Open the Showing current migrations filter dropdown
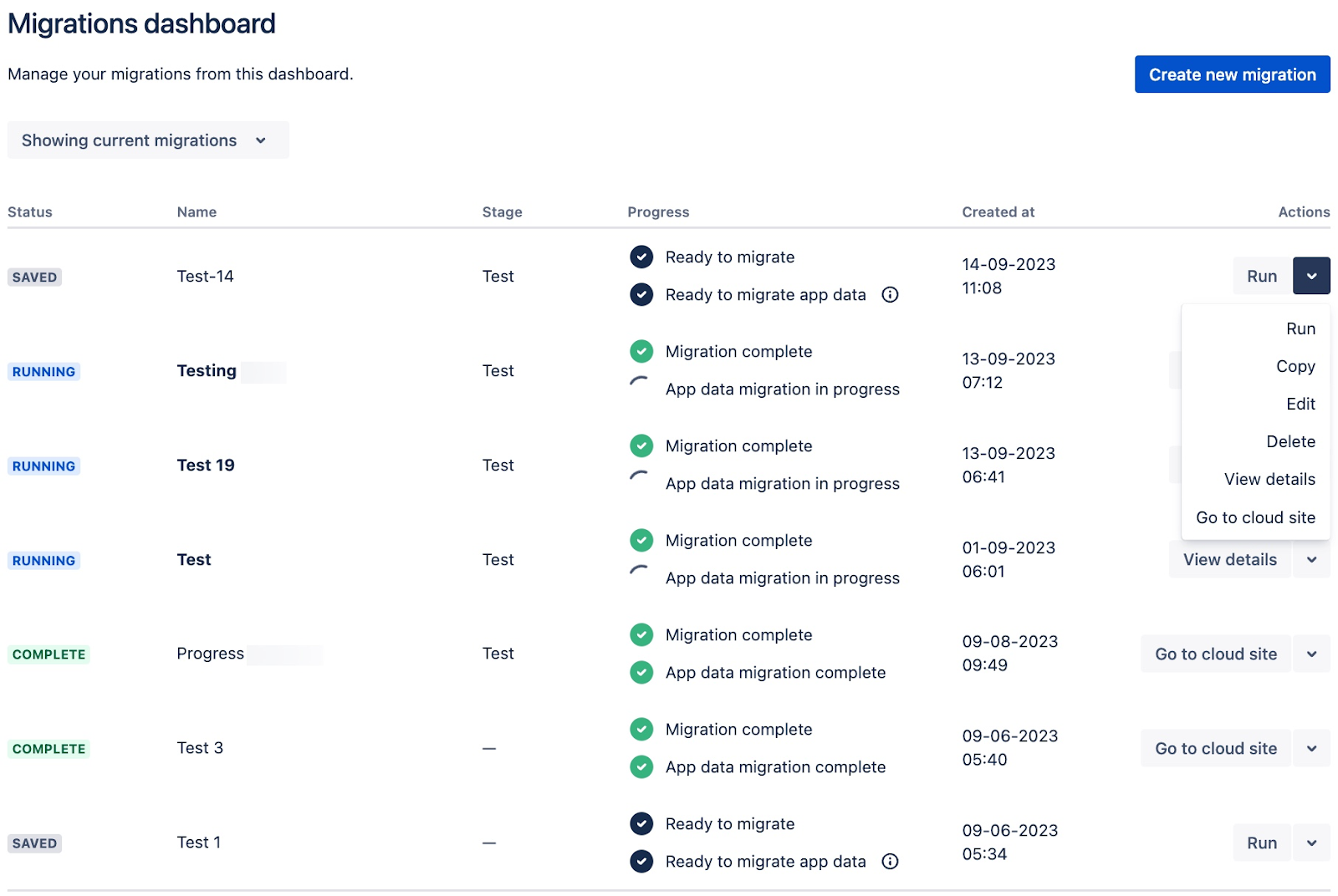This screenshot has height=896, width=1338. coord(148,140)
